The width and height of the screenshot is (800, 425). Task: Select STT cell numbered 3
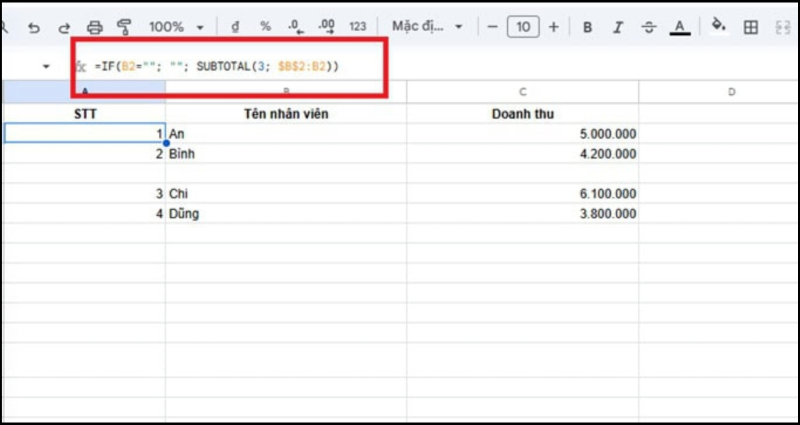85,193
